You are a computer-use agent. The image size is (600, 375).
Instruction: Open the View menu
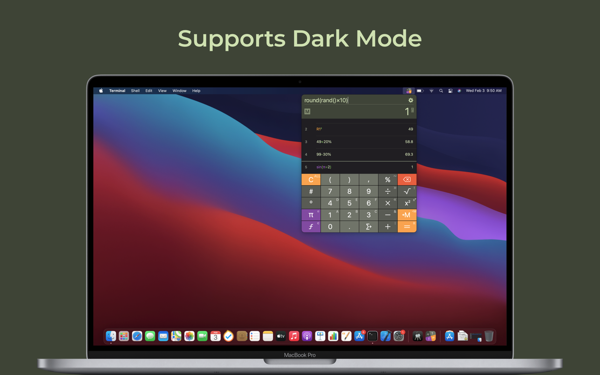tap(162, 91)
